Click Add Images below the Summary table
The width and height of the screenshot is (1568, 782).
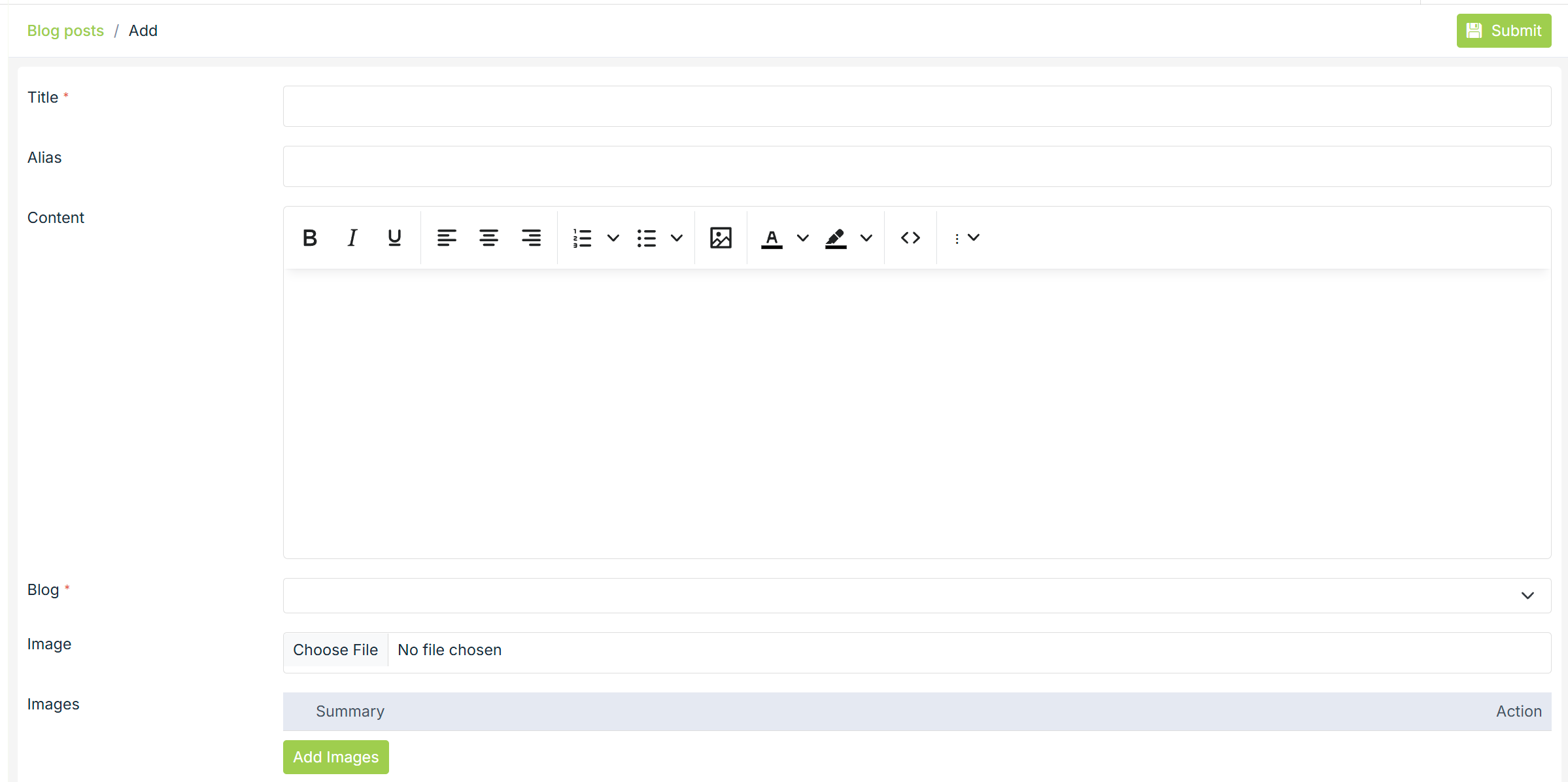click(x=335, y=756)
